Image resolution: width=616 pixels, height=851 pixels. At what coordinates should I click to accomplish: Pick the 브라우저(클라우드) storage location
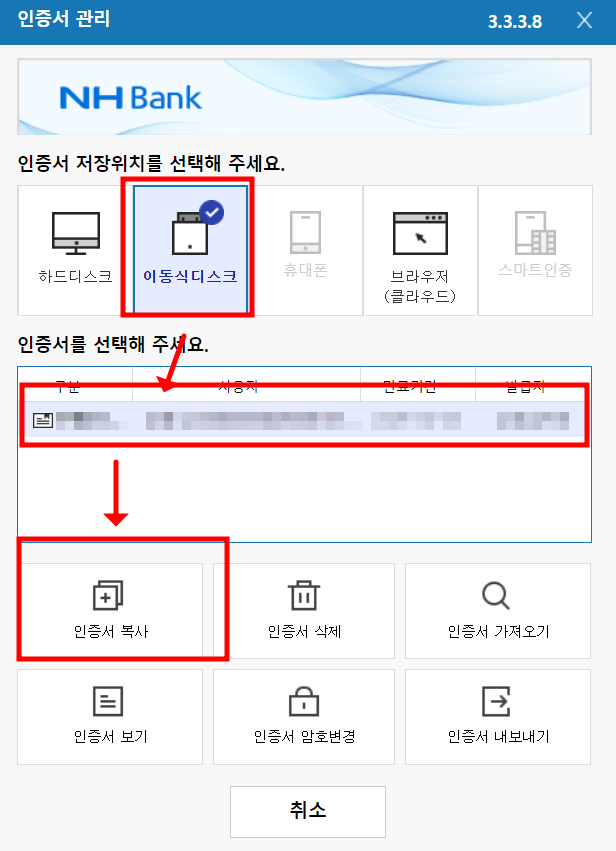click(420, 250)
